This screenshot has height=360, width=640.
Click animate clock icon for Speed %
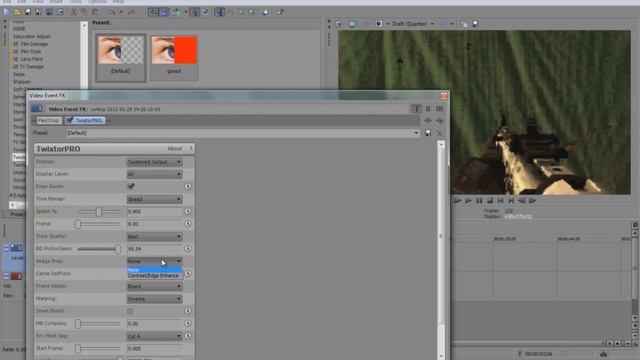click(187, 211)
